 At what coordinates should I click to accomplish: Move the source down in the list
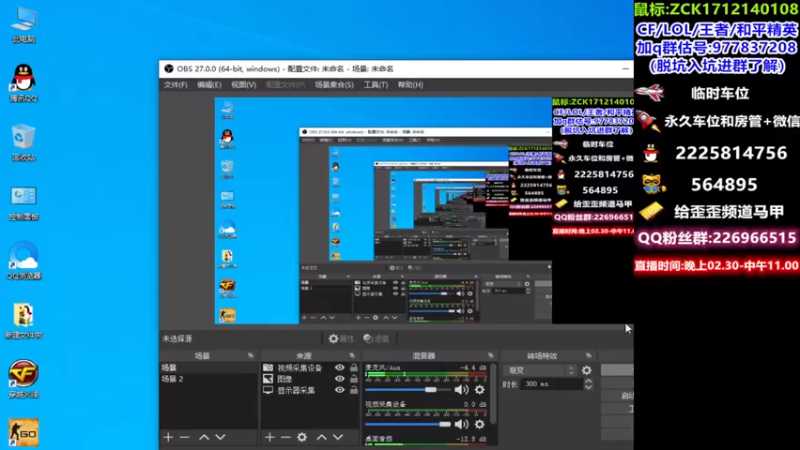(338, 437)
